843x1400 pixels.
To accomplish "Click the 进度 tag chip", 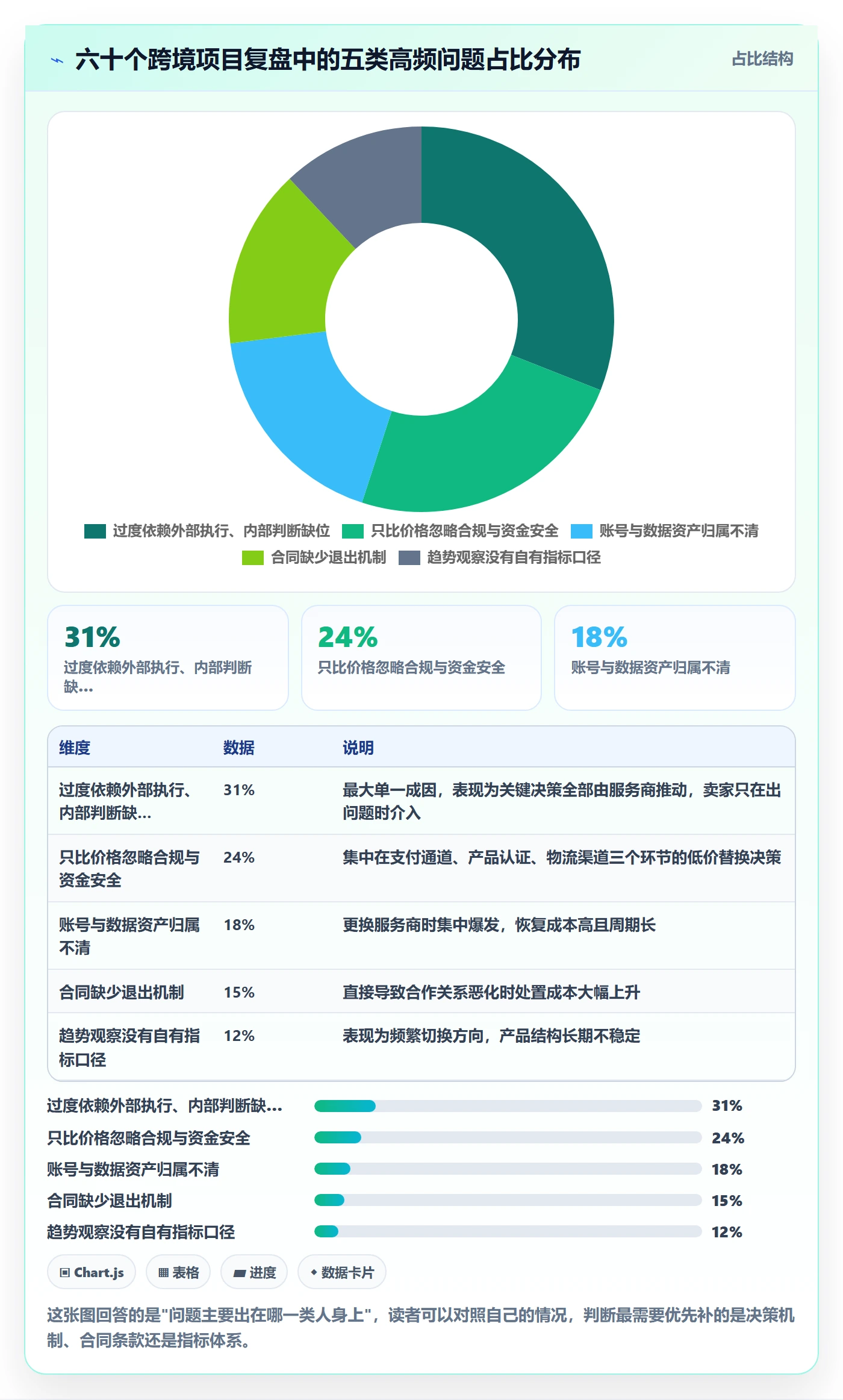I will [254, 1272].
